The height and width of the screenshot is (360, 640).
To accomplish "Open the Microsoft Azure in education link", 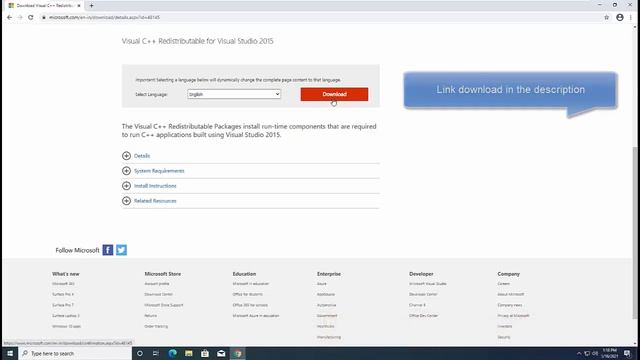I will (x=256, y=316).
